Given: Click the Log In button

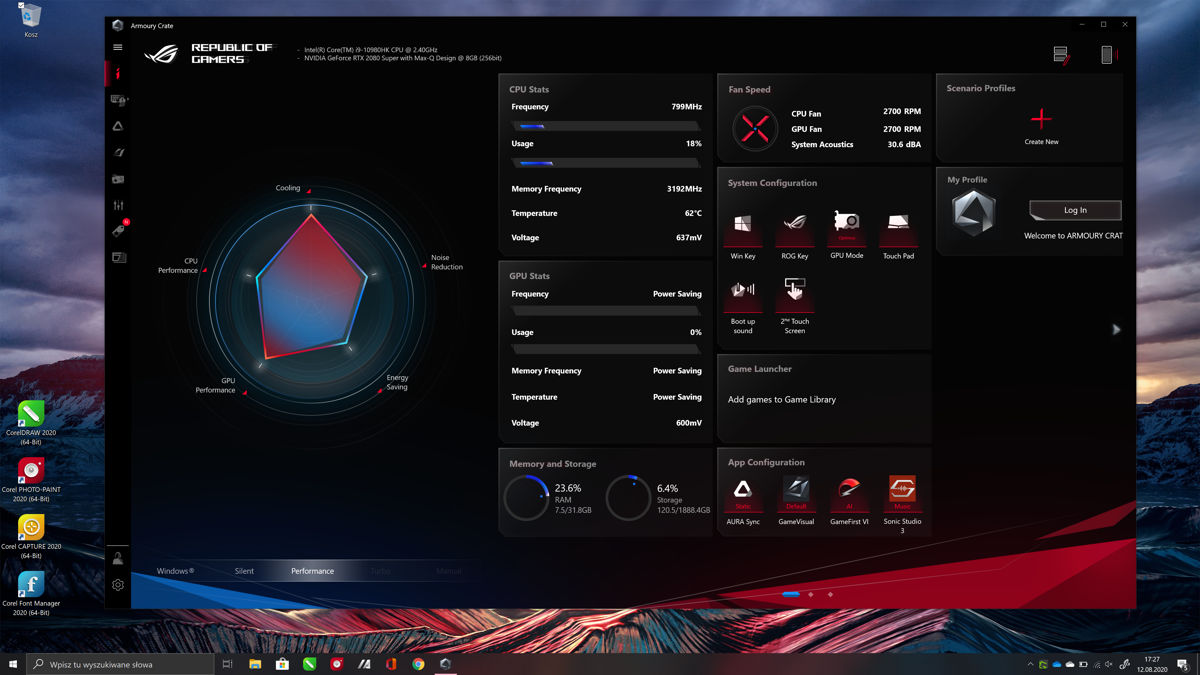Looking at the screenshot, I should [1075, 210].
